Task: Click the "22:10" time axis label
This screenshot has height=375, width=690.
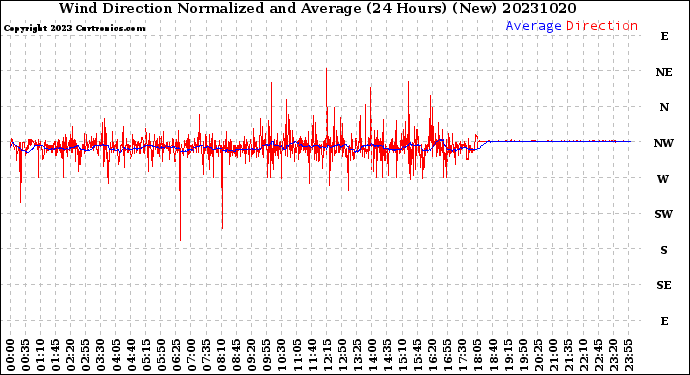Action: [x=583, y=355]
